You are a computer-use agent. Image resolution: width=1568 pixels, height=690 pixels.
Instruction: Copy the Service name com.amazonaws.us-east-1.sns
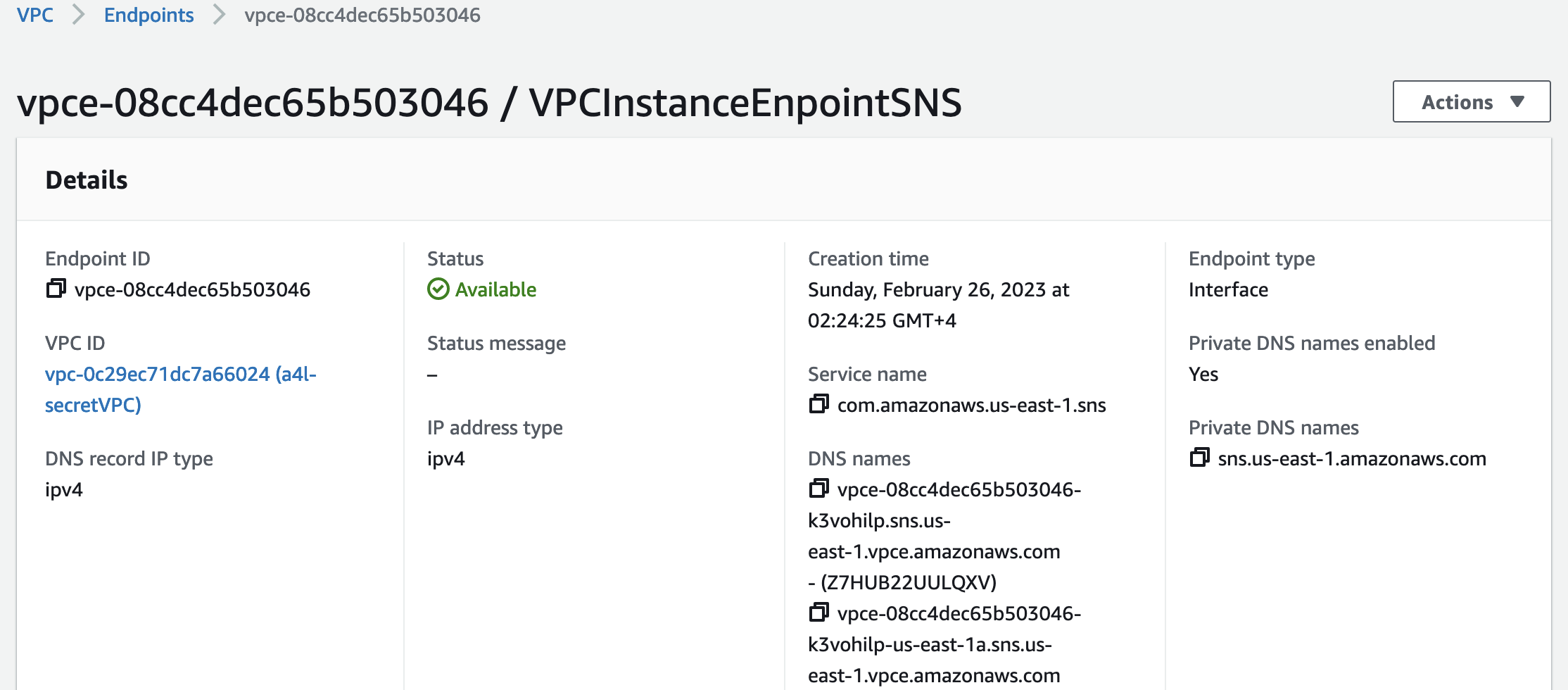coord(819,404)
